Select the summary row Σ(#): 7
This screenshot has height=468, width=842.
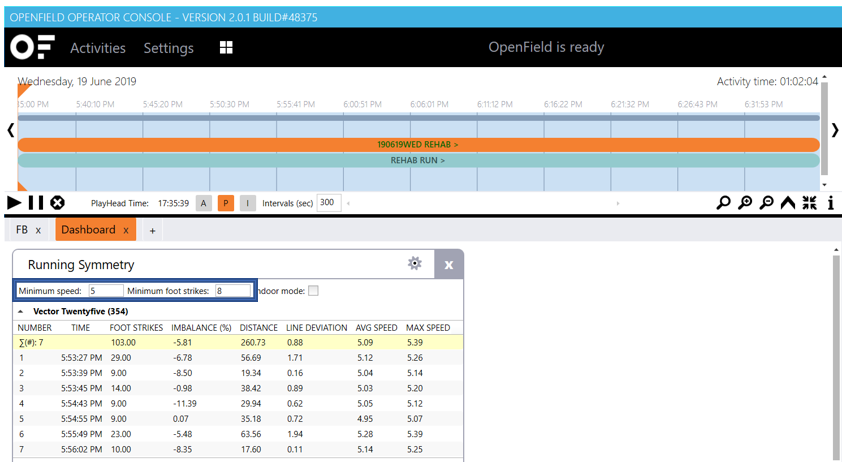tap(238, 342)
